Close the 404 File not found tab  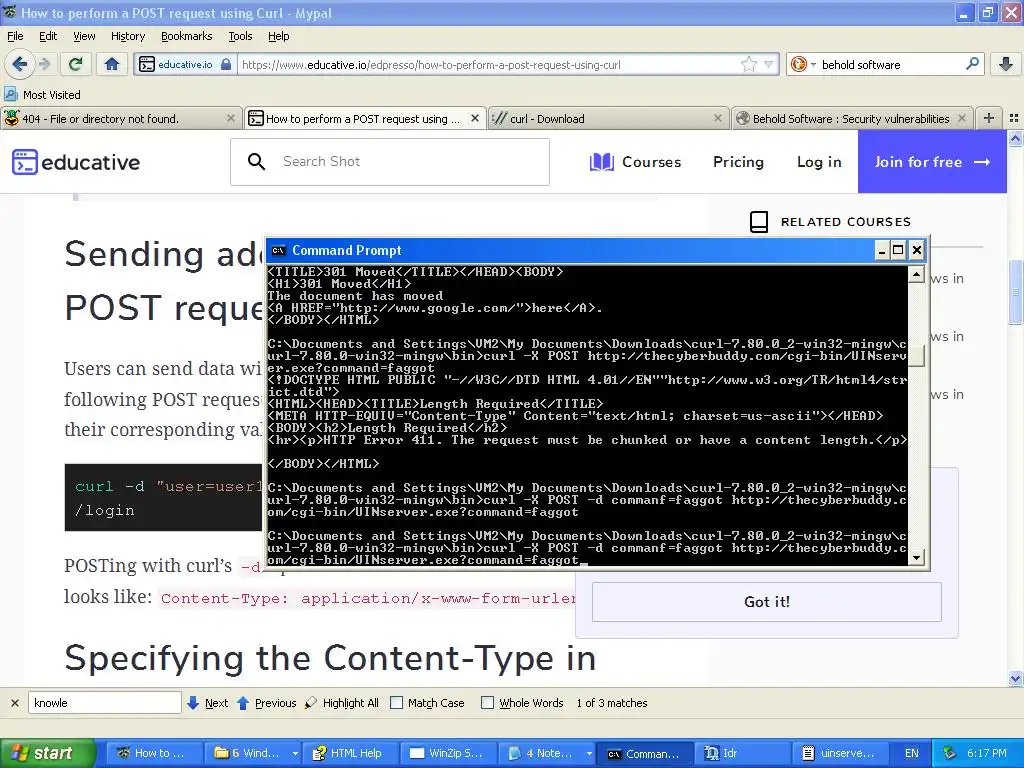(x=231, y=118)
